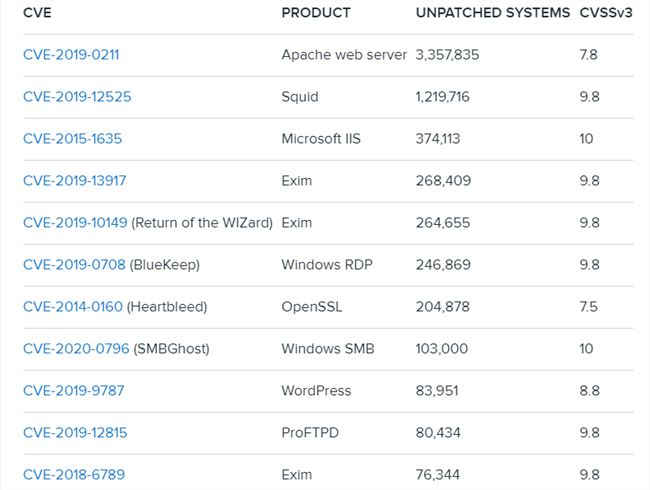
Task: Click the 9.8 score for Windows RDP
Action: tap(589, 264)
